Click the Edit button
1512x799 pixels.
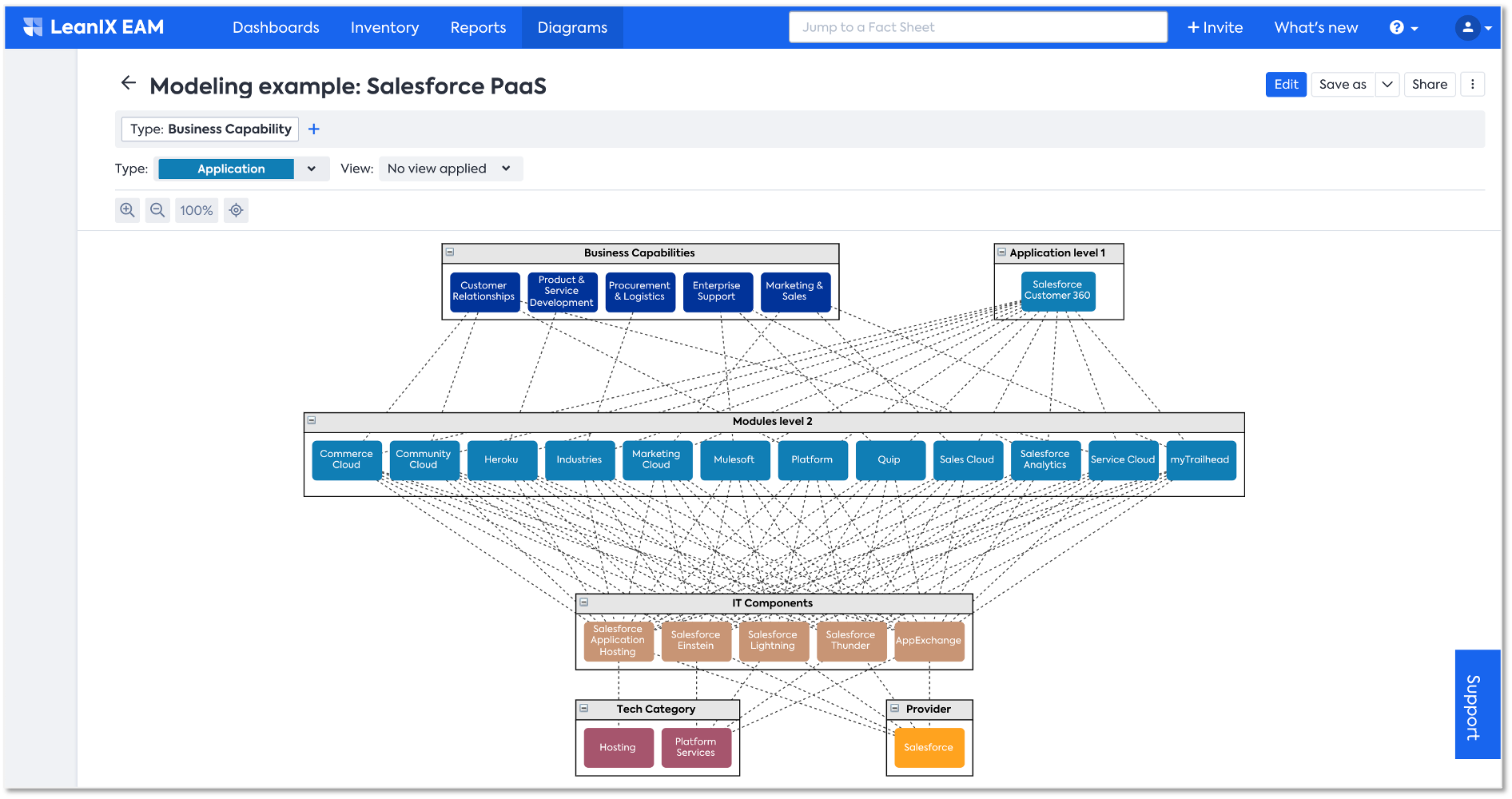tap(1286, 85)
